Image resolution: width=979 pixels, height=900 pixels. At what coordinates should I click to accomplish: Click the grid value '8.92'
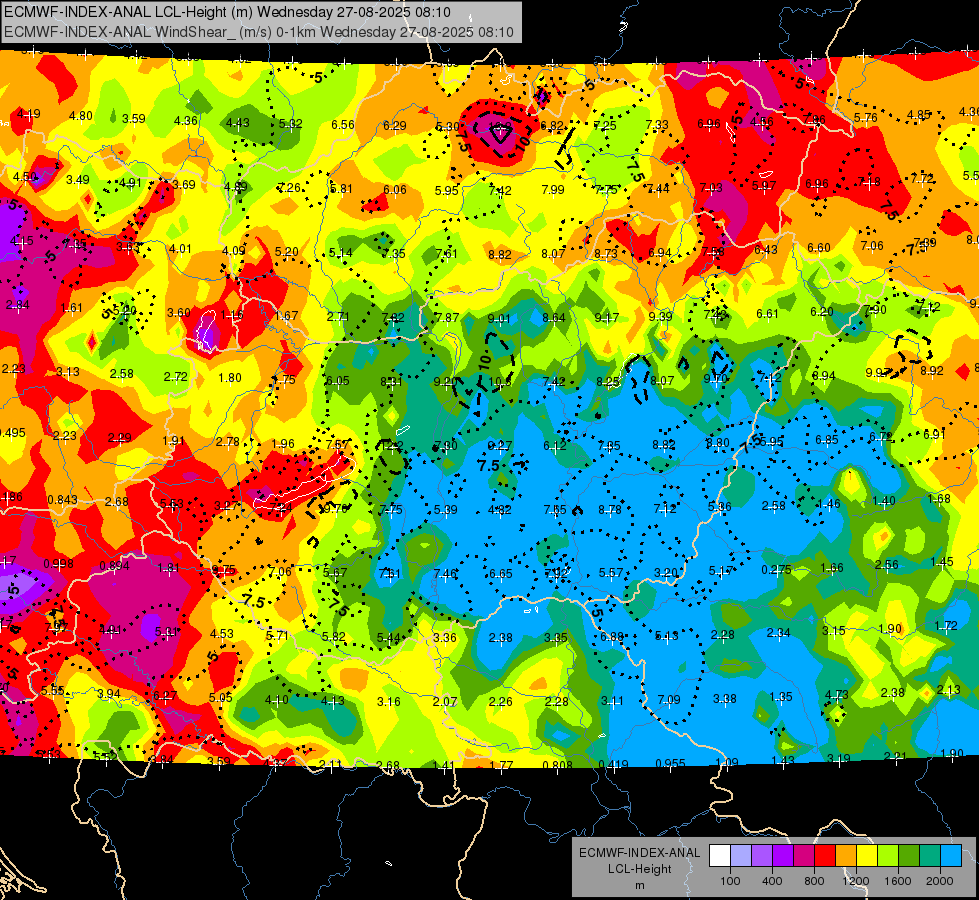click(x=932, y=370)
